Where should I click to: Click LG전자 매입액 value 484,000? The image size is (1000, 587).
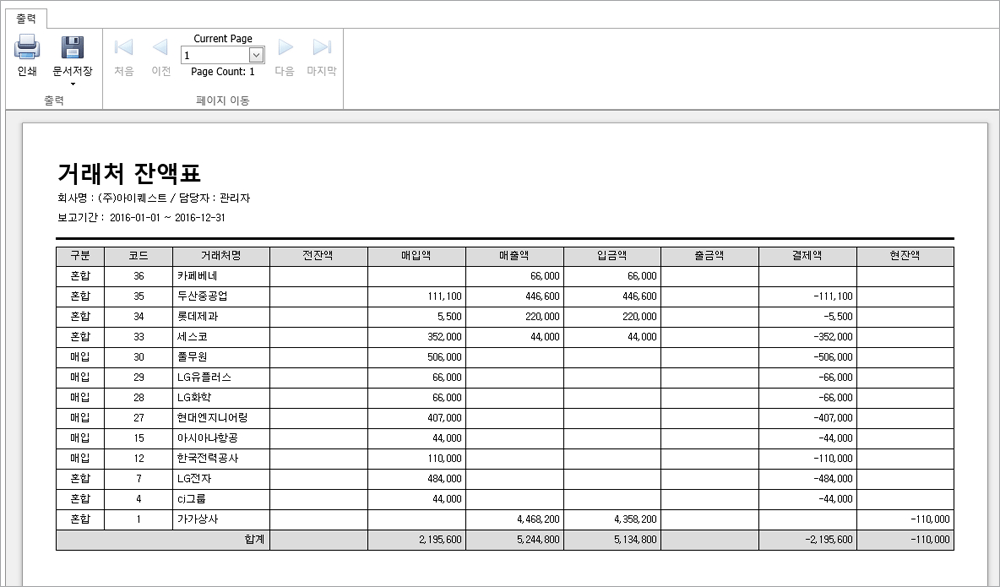tap(445, 479)
